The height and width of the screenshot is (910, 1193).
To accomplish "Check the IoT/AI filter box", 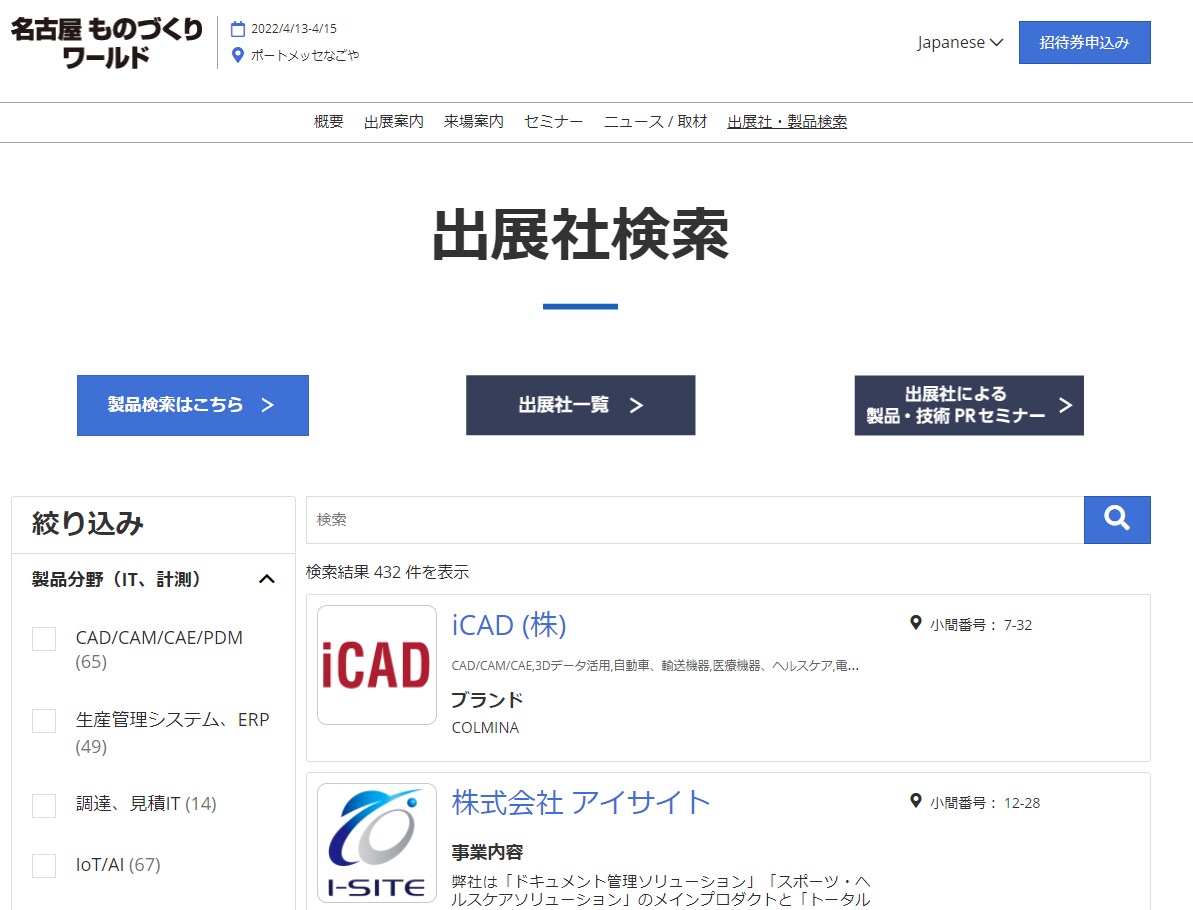I will [44, 866].
